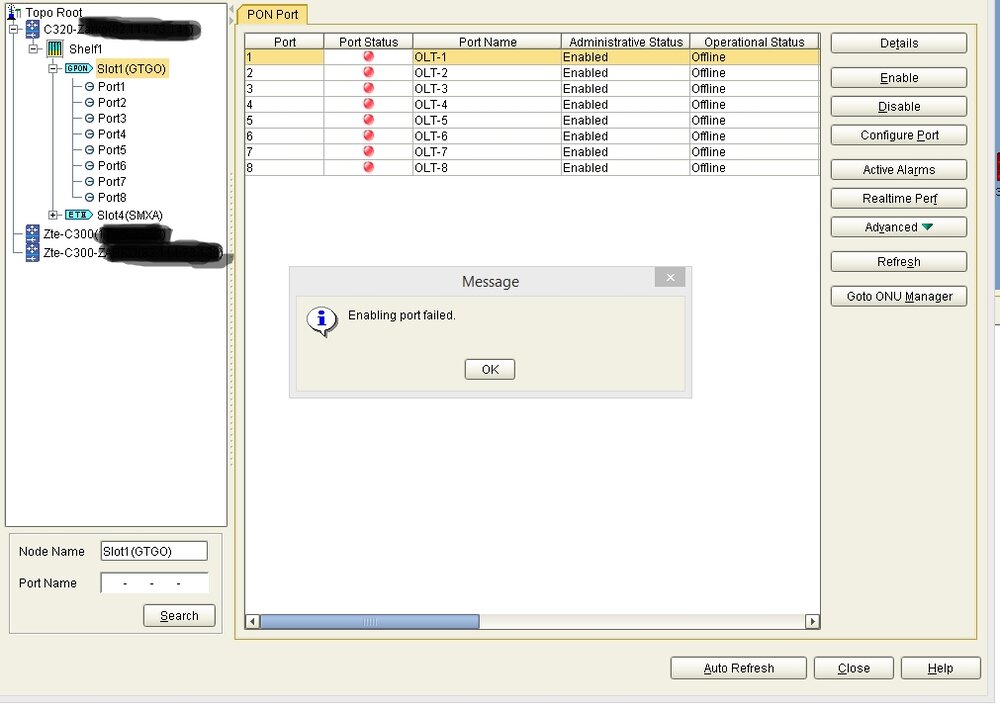Expand the Slot4(SMXA) tree node
The width and height of the screenshot is (1000, 713).
[53, 215]
